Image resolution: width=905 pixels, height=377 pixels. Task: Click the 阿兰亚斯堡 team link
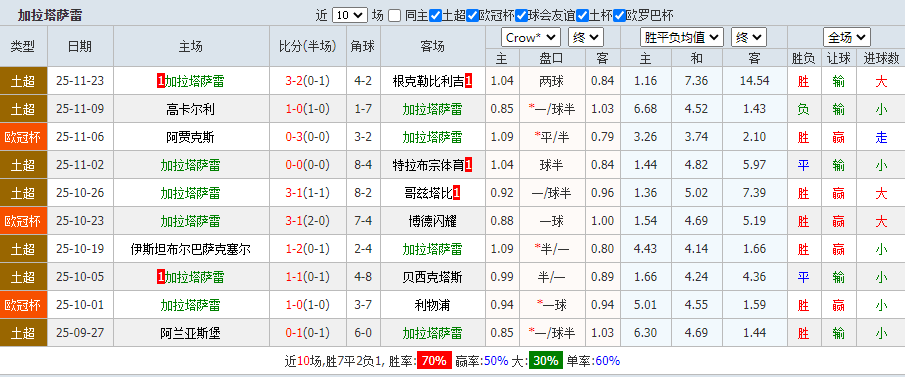click(x=191, y=333)
